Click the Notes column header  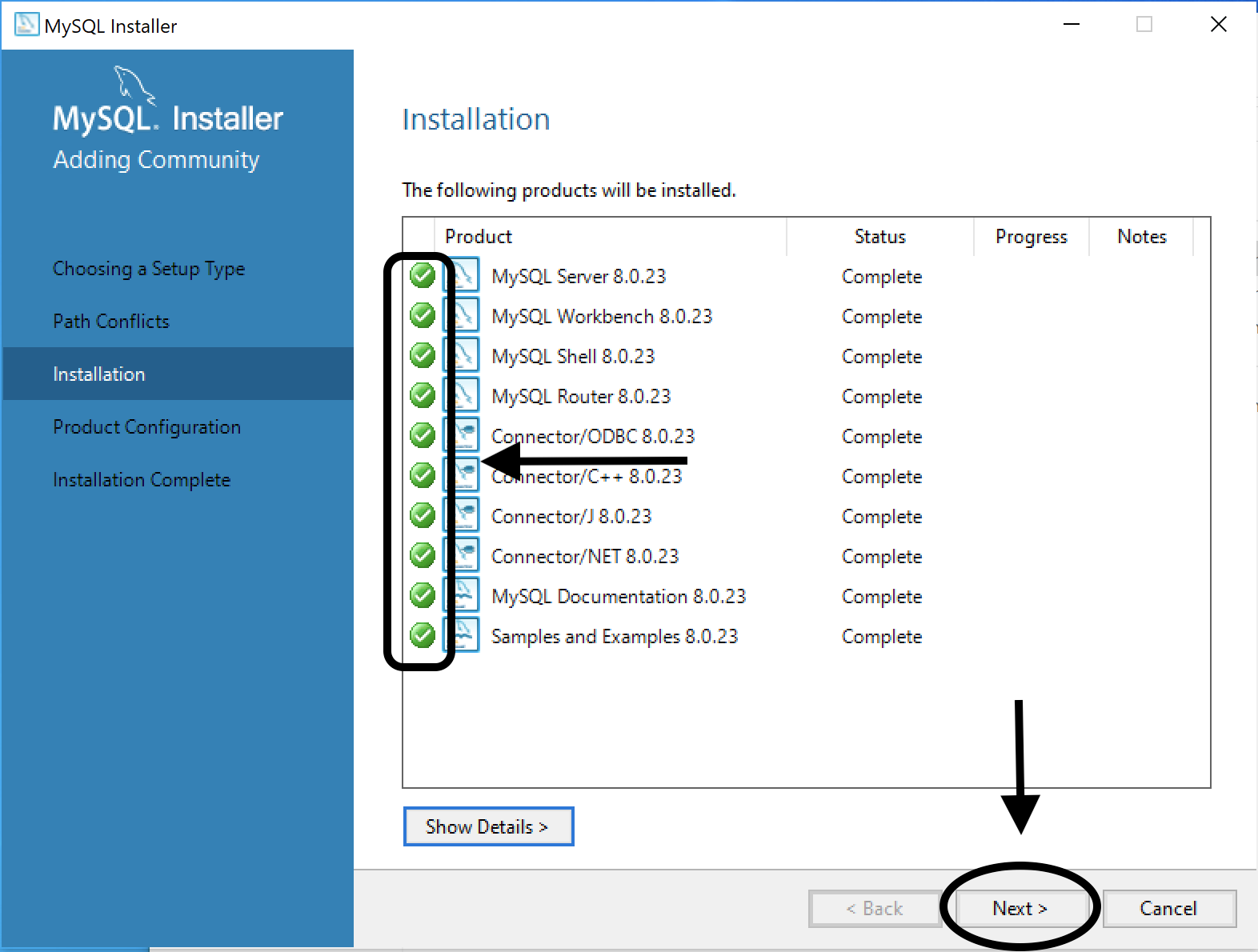[1142, 237]
